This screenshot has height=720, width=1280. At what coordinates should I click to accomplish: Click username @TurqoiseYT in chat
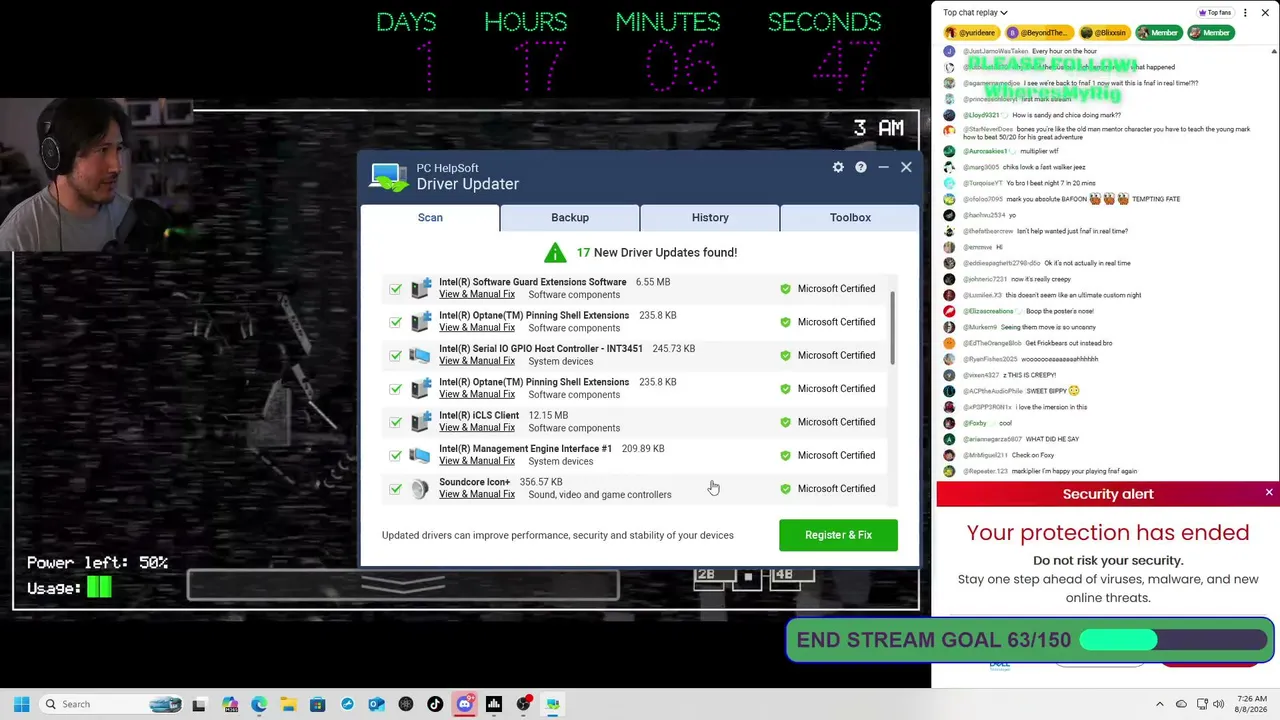pos(985,183)
